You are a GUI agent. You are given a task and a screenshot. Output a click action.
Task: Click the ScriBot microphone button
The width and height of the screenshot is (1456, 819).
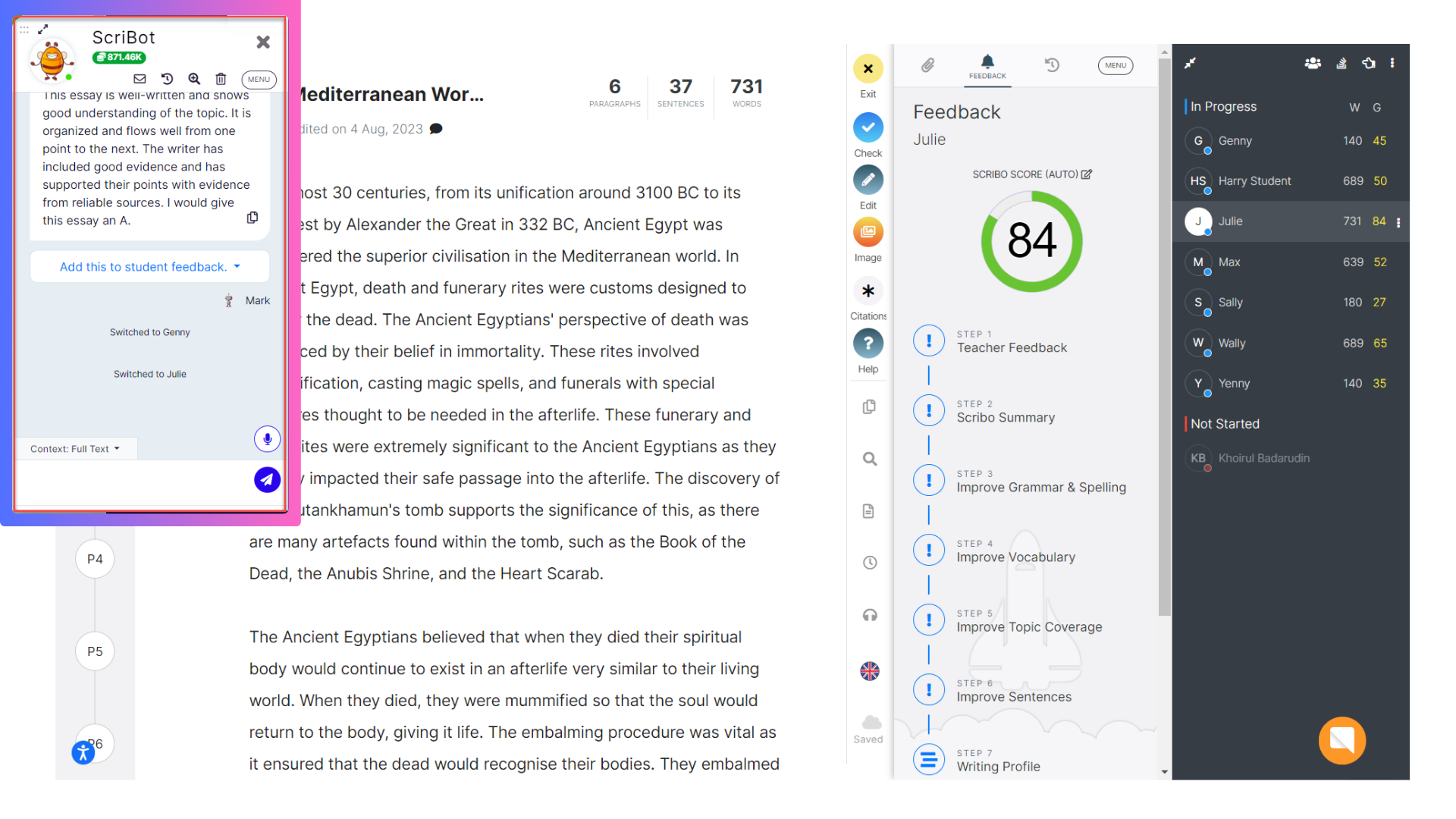(267, 439)
